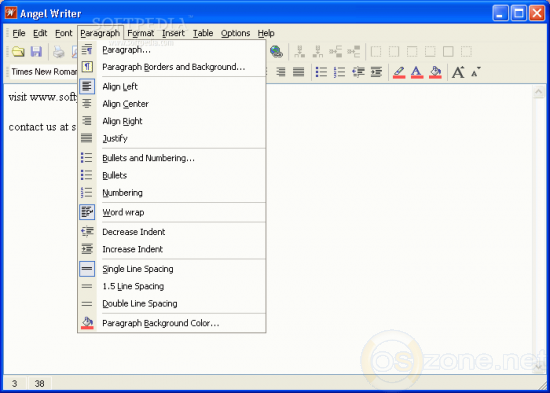Pick font color A icon in toolbar
550x393 pixels.
(417, 72)
